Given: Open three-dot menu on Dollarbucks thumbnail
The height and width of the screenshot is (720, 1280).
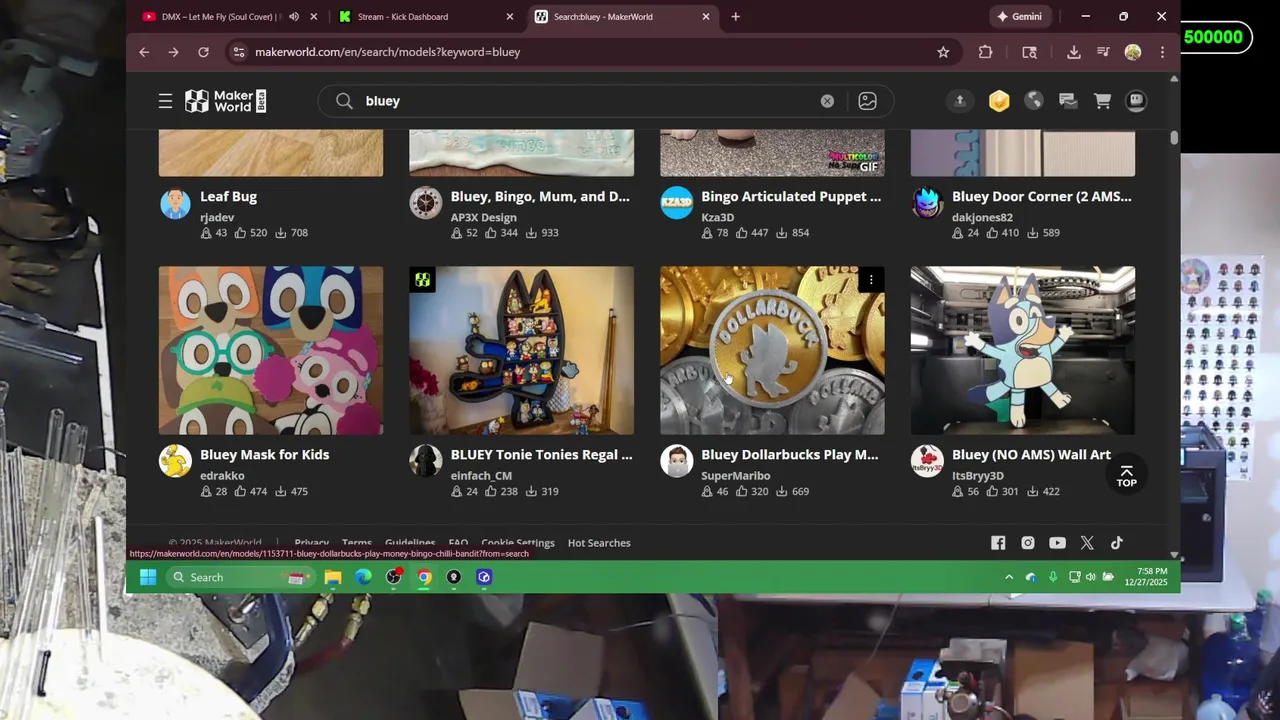Looking at the screenshot, I should [871, 280].
